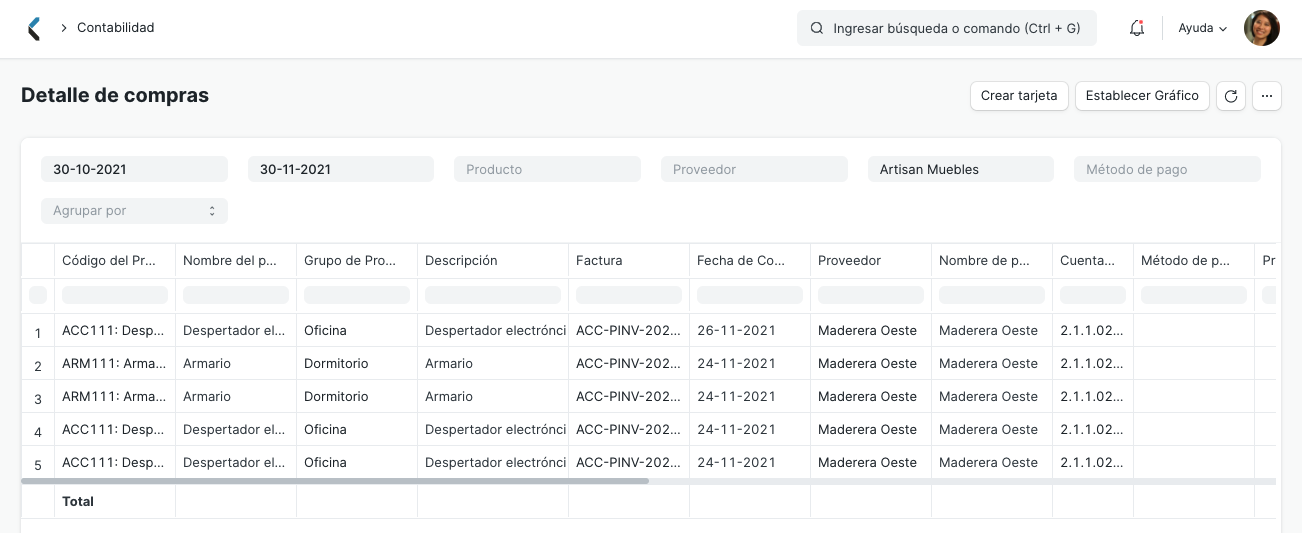Click the Artisan Muebles company field

point(960,169)
